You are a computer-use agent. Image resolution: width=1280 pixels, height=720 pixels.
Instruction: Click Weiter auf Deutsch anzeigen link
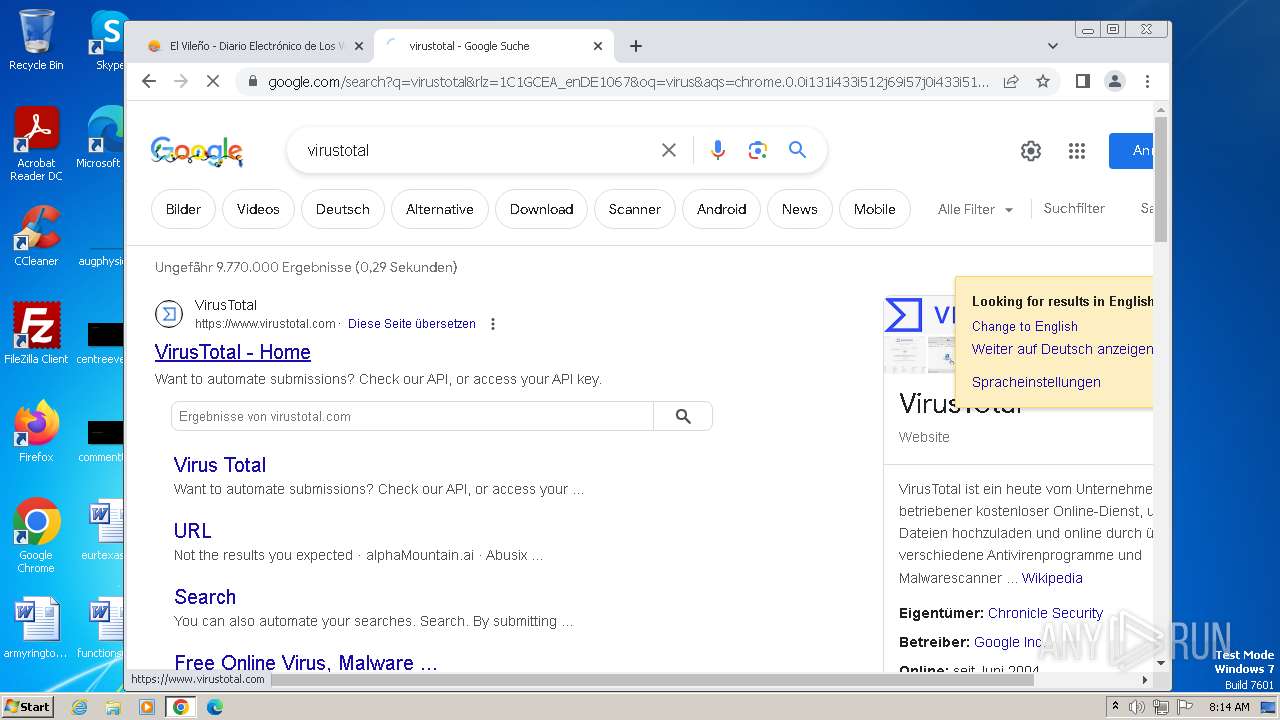1062,349
